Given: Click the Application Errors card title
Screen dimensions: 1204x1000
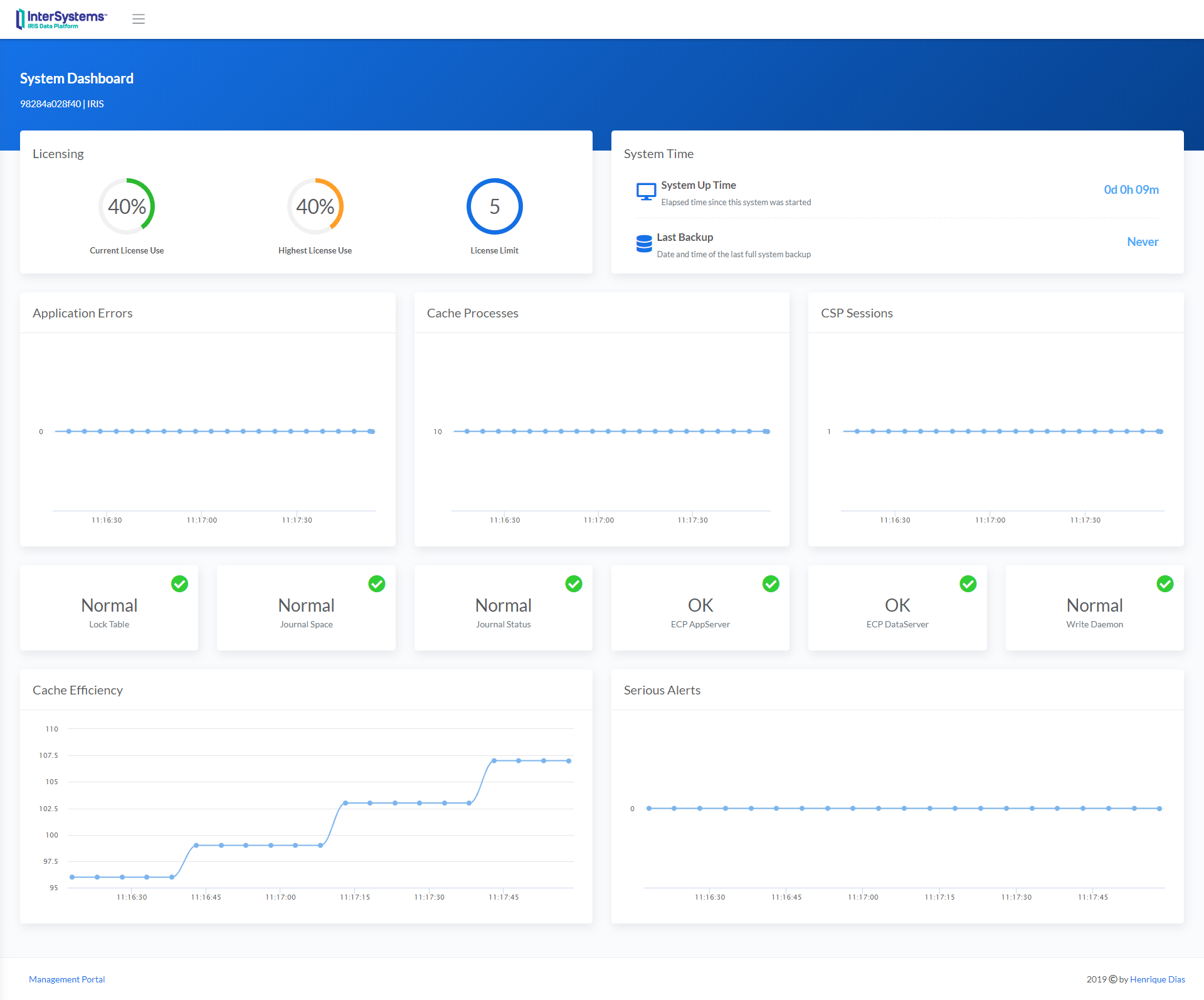Looking at the screenshot, I should [83, 313].
